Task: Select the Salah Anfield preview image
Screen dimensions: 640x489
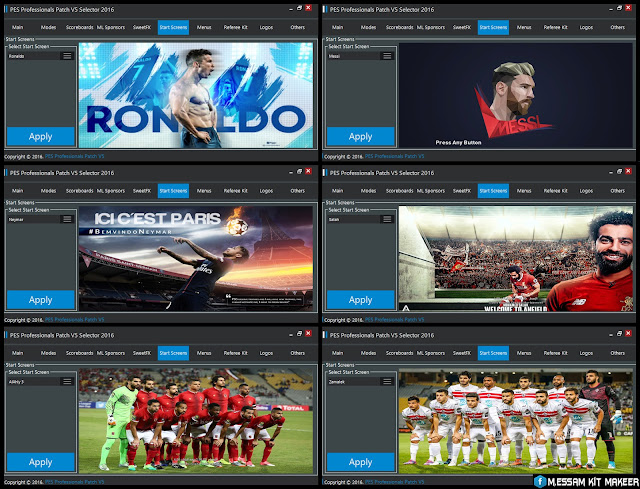Action: click(x=516, y=258)
